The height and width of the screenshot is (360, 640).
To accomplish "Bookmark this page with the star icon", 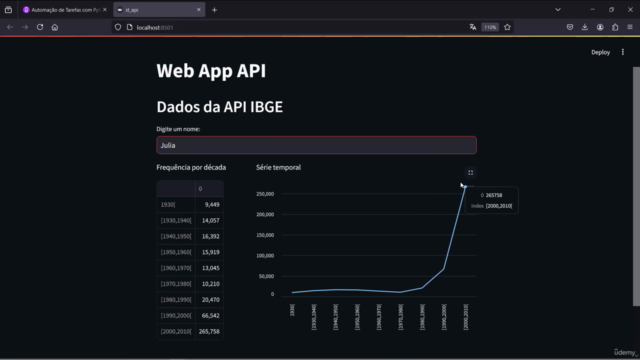I will [x=507, y=27].
